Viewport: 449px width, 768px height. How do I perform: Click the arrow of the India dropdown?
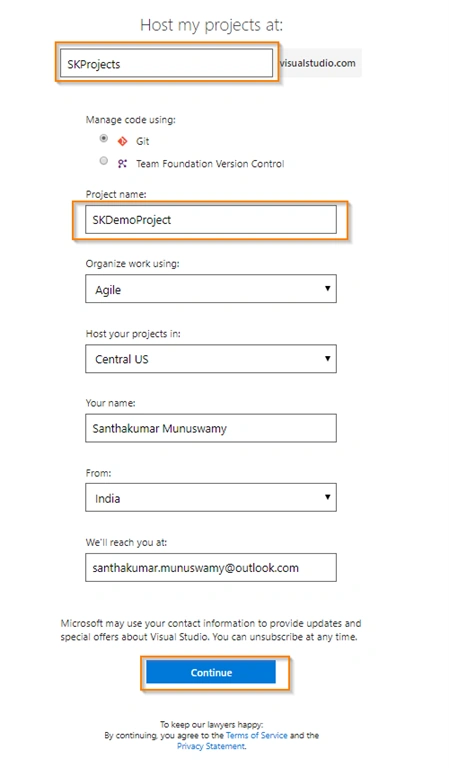pyautogui.click(x=328, y=497)
